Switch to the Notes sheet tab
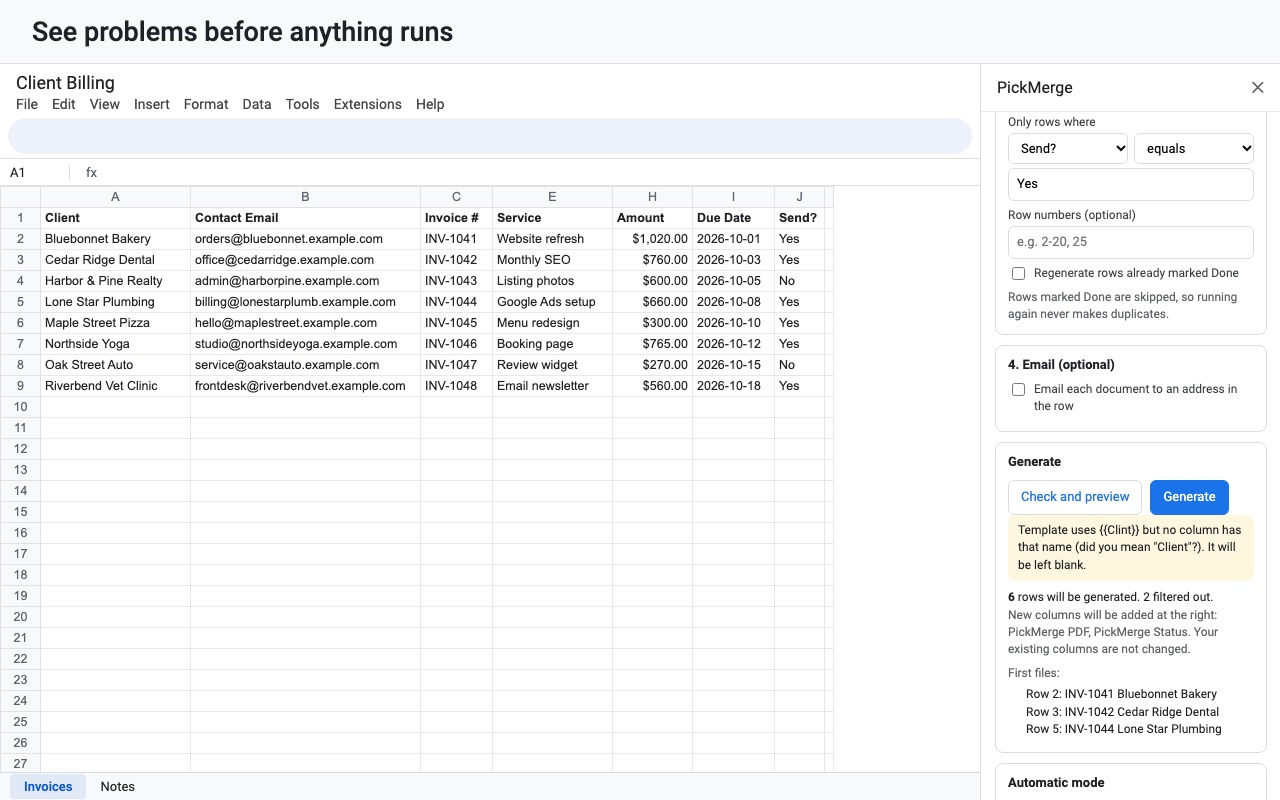The image size is (1280, 800). [x=118, y=786]
